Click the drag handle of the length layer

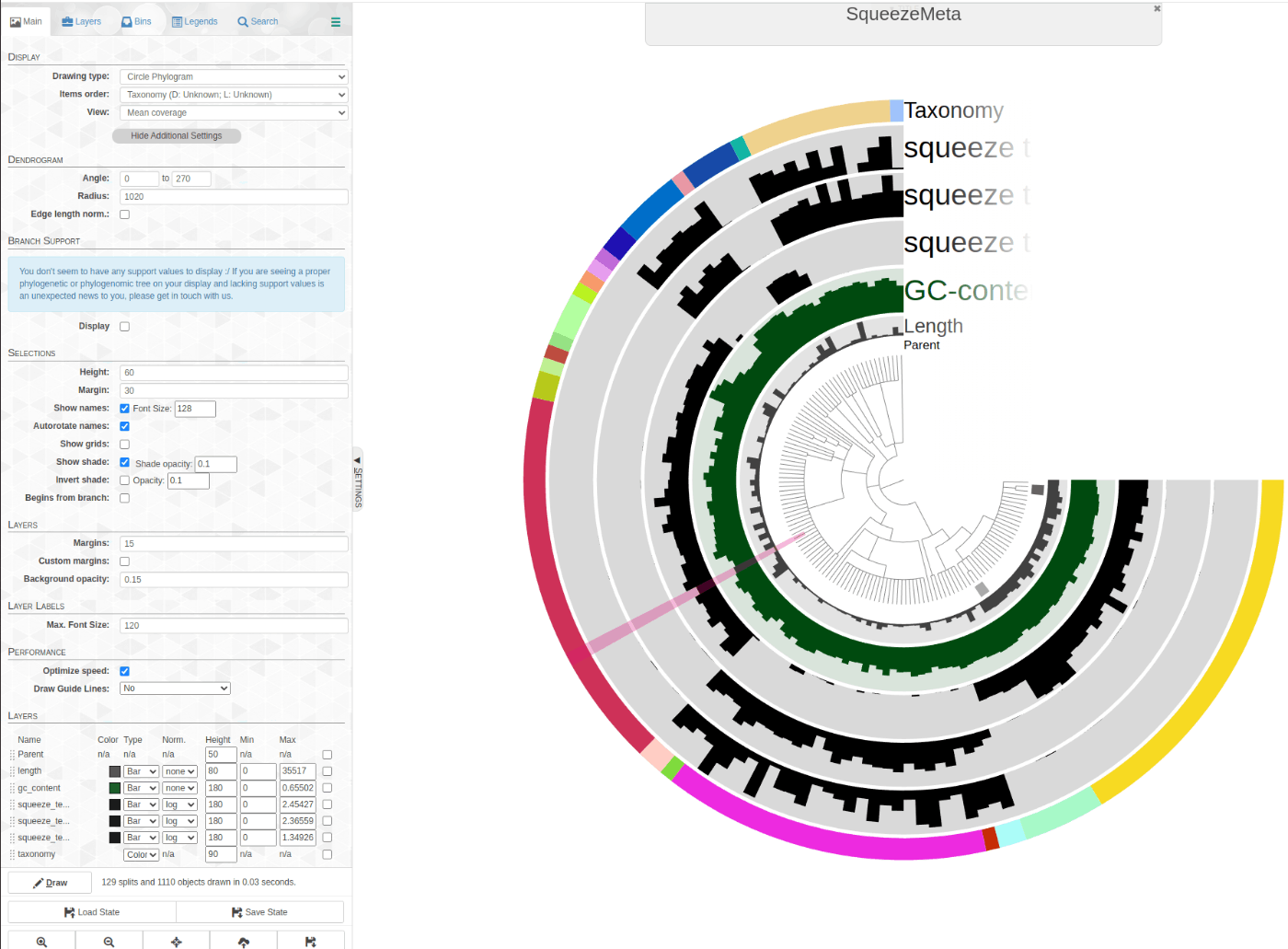(12, 771)
